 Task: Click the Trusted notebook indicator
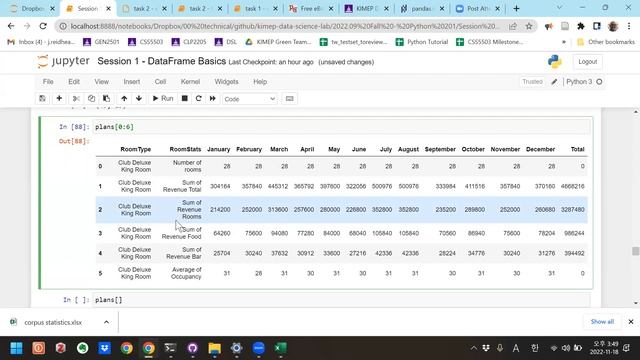pyautogui.click(x=532, y=82)
